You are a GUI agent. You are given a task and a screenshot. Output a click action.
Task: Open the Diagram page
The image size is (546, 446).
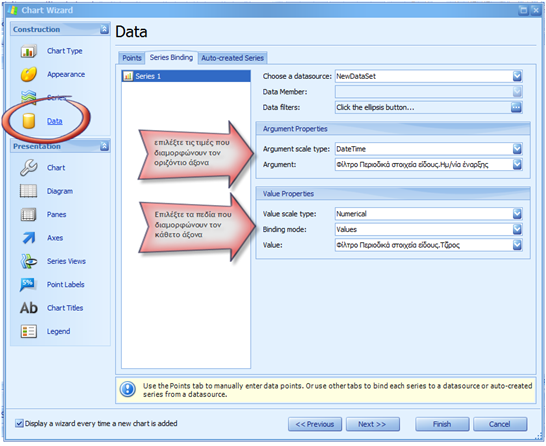coord(60,191)
